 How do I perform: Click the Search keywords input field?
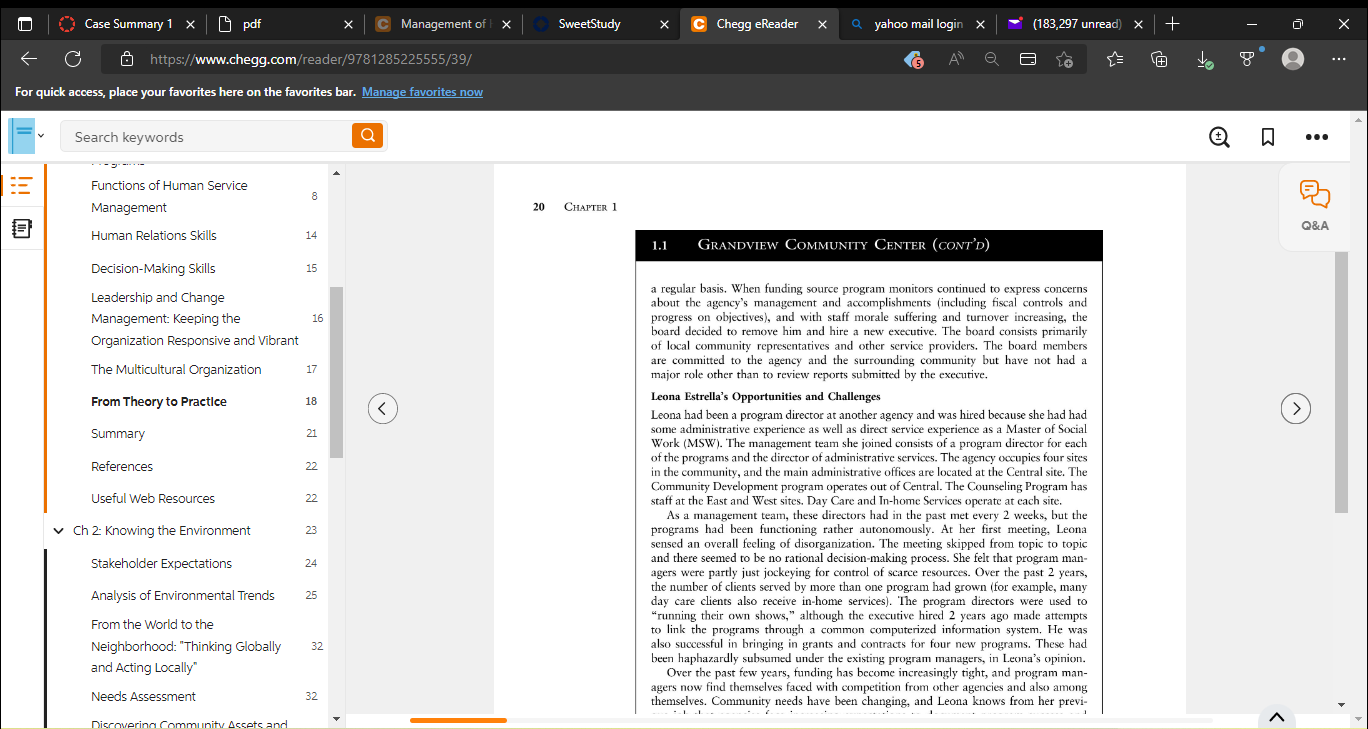tap(206, 136)
